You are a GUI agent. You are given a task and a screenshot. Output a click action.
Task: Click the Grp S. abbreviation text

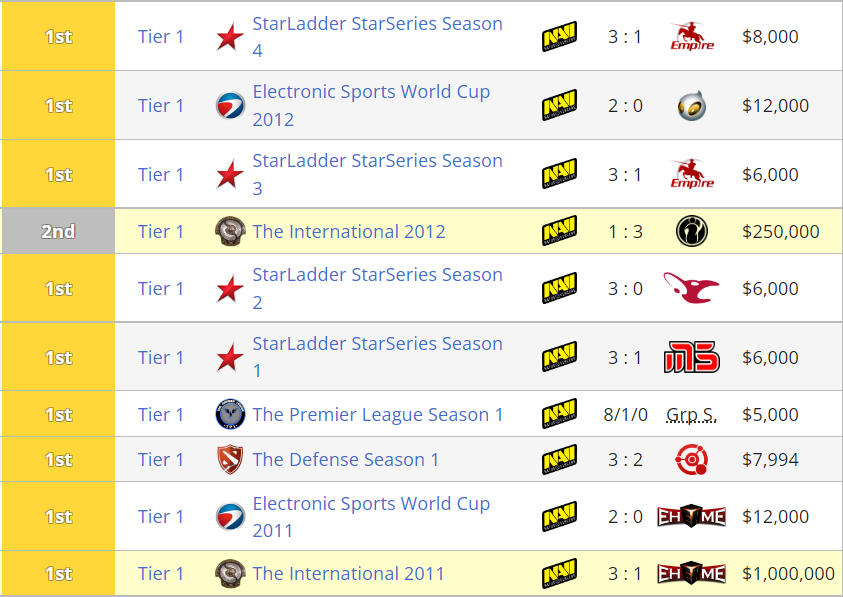pos(691,415)
